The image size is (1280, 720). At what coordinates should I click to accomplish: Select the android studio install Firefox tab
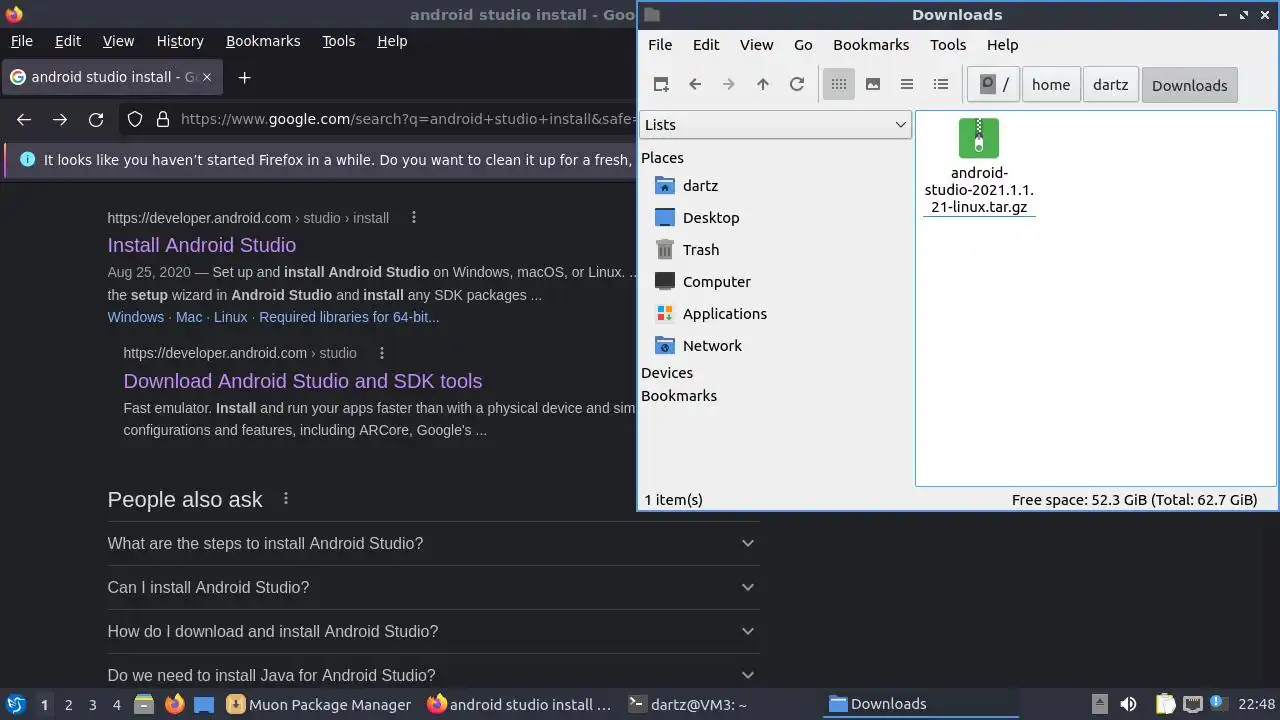pos(111,77)
